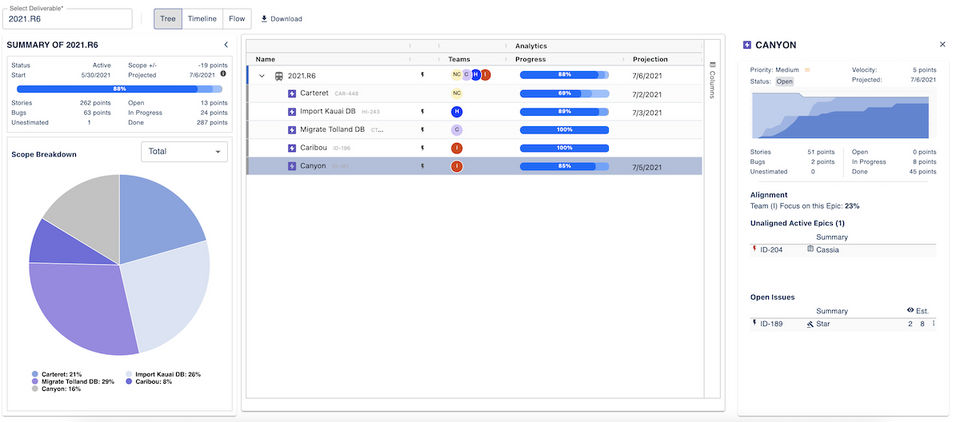Click the Teams column header
This screenshot has width=960, height=422.
[x=459, y=59]
